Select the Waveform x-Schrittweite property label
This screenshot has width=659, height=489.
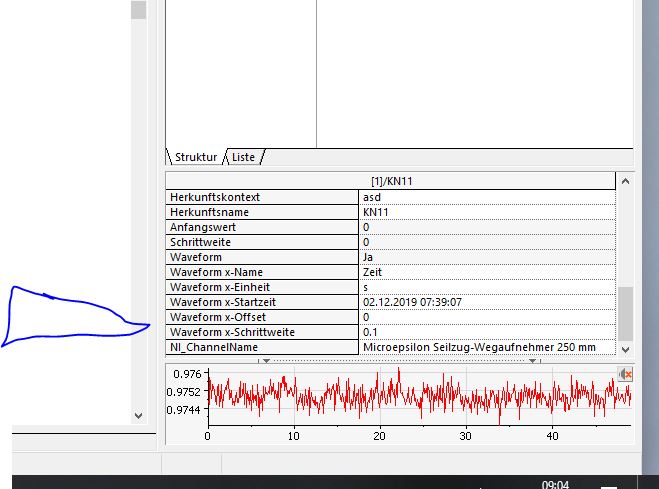click(262, 332)
